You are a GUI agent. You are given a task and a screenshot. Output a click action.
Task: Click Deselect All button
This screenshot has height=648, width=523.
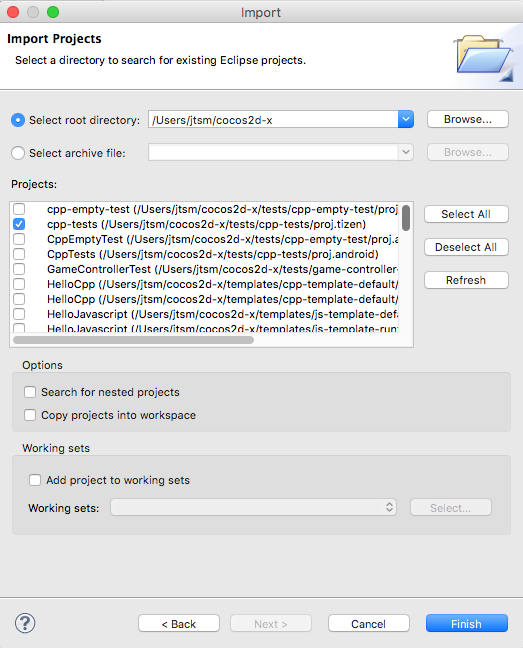[466, 247]
